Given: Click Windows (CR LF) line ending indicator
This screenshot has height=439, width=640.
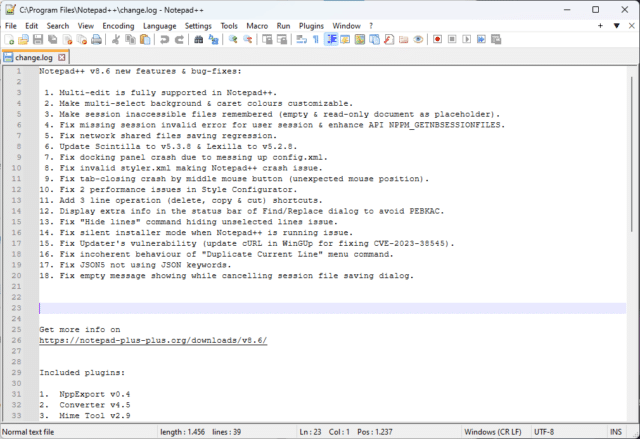Looking at the screenshot, I should pyautogui.click(x=493, y=432).
